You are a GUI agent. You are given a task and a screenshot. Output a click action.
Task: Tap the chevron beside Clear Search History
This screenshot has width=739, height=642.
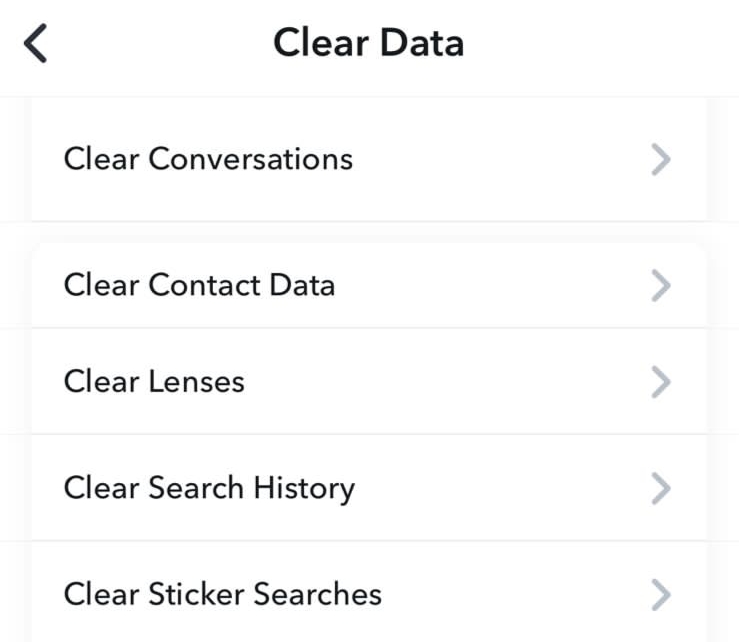tap(661, 489)
